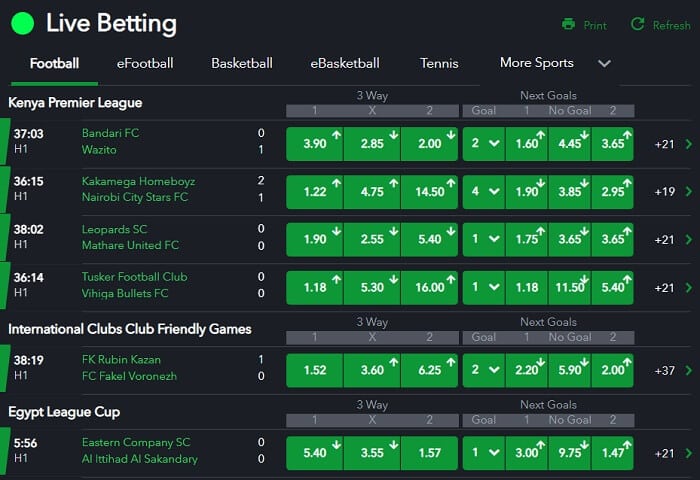
Task: Open more markets arrow for Eastern Company SC
Action: (689, 453)
